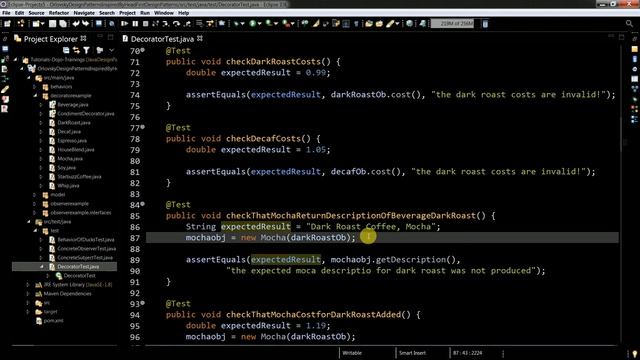Click the fold marker at line 93
The width and height of the screenshot is (640, 360).
coord(142,303)
